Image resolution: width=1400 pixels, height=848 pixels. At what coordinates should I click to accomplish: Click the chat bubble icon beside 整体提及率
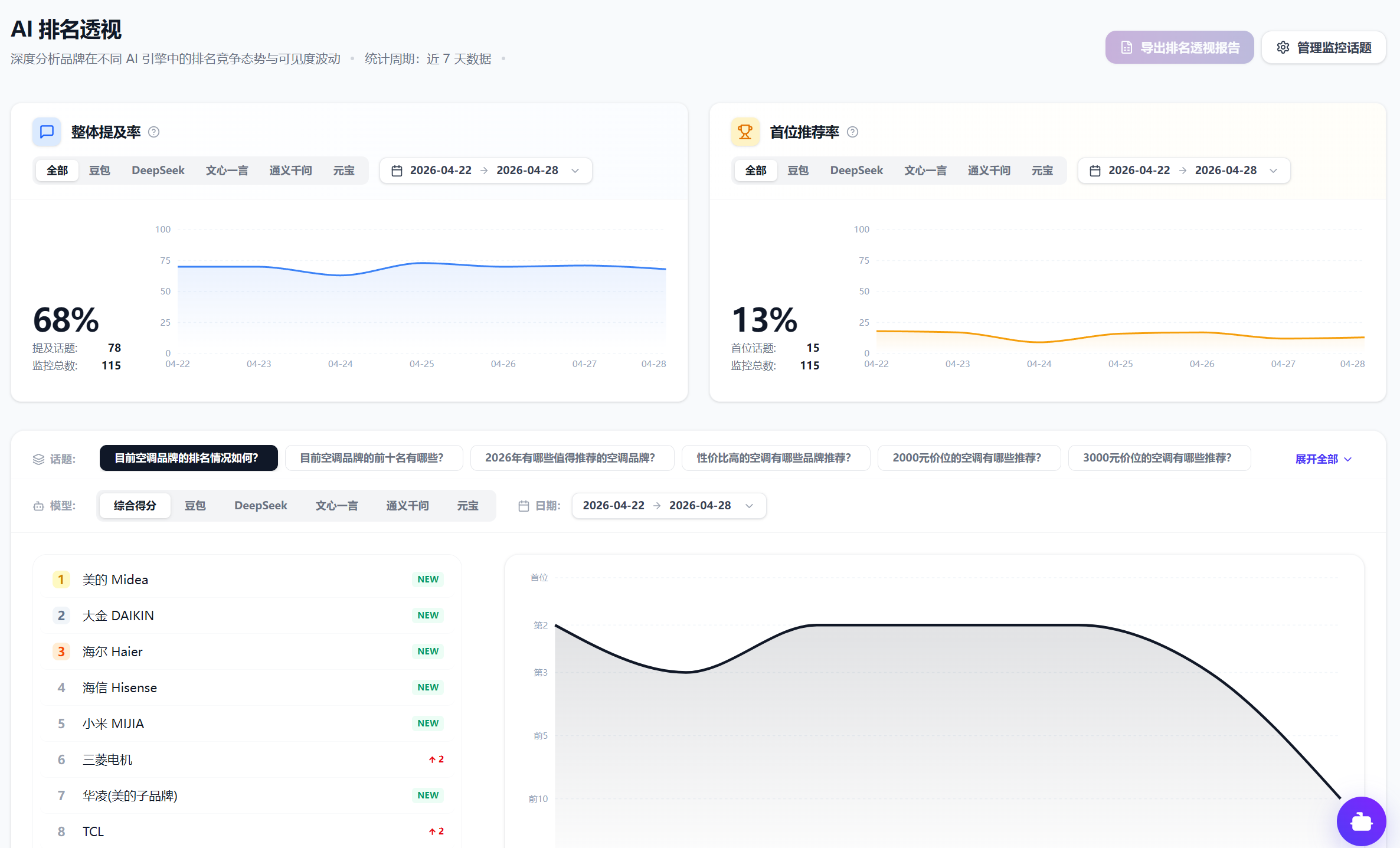click(47, 132)
